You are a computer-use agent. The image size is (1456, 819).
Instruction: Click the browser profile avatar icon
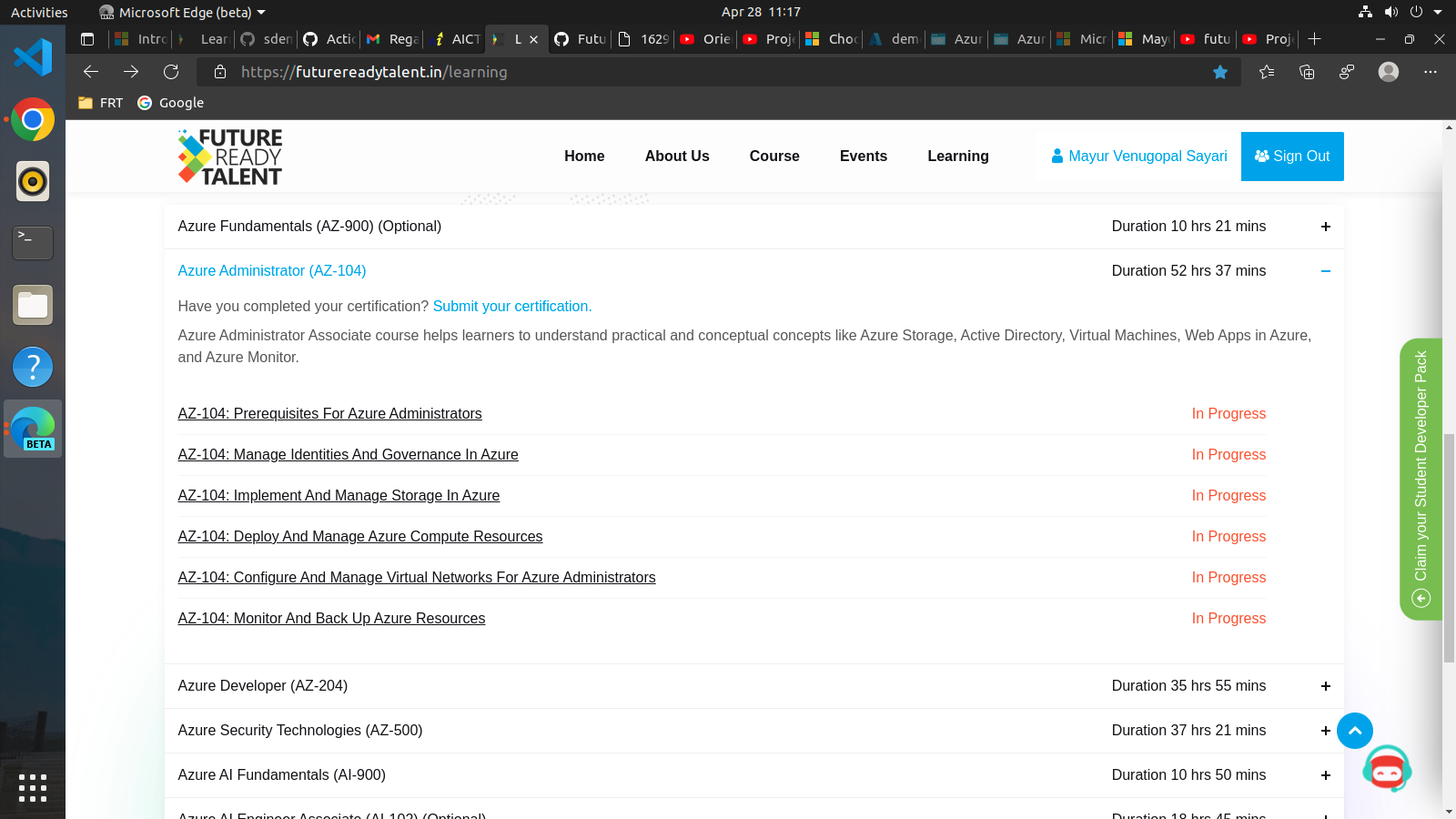click(x=1388, y=72)
